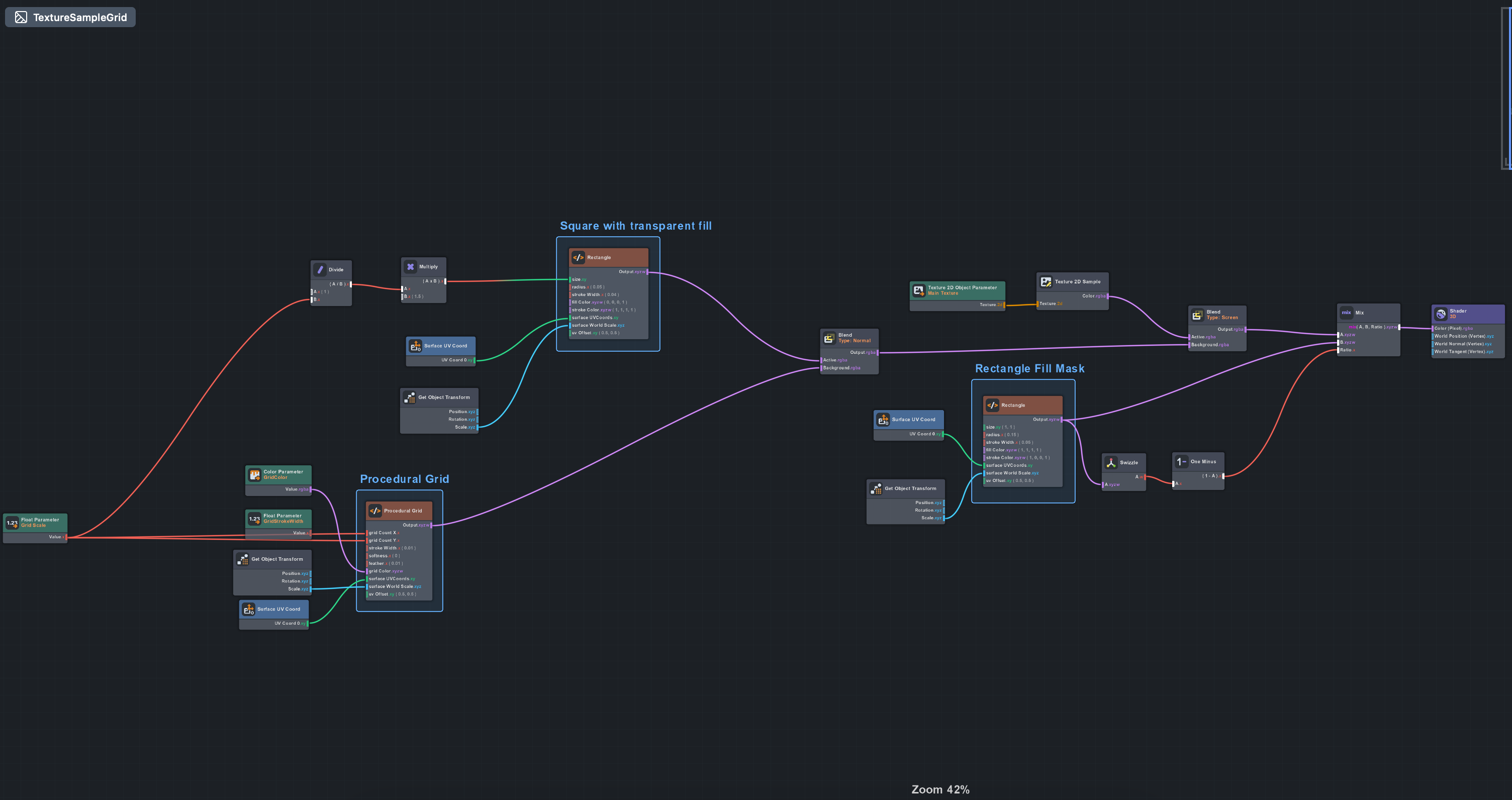
Task: Click the minimap panel at top right
Action: 1506,88
